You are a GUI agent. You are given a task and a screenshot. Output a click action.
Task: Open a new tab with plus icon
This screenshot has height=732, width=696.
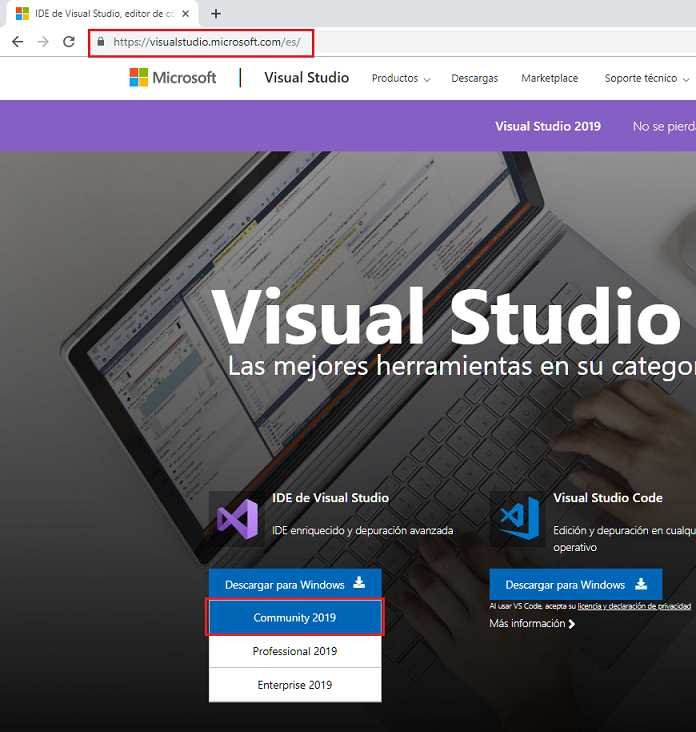pos(216,14)
